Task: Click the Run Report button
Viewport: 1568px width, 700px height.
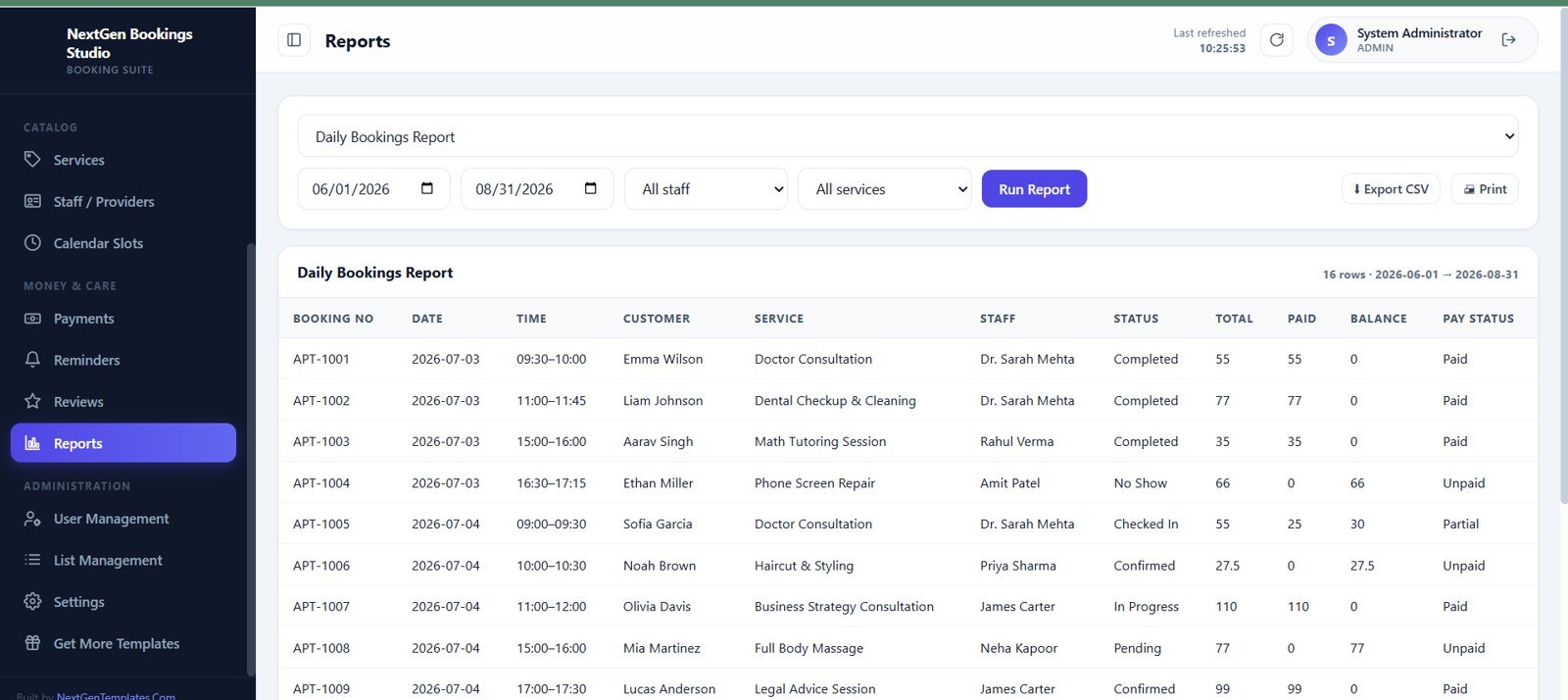Action: [x=1034, y=189]
